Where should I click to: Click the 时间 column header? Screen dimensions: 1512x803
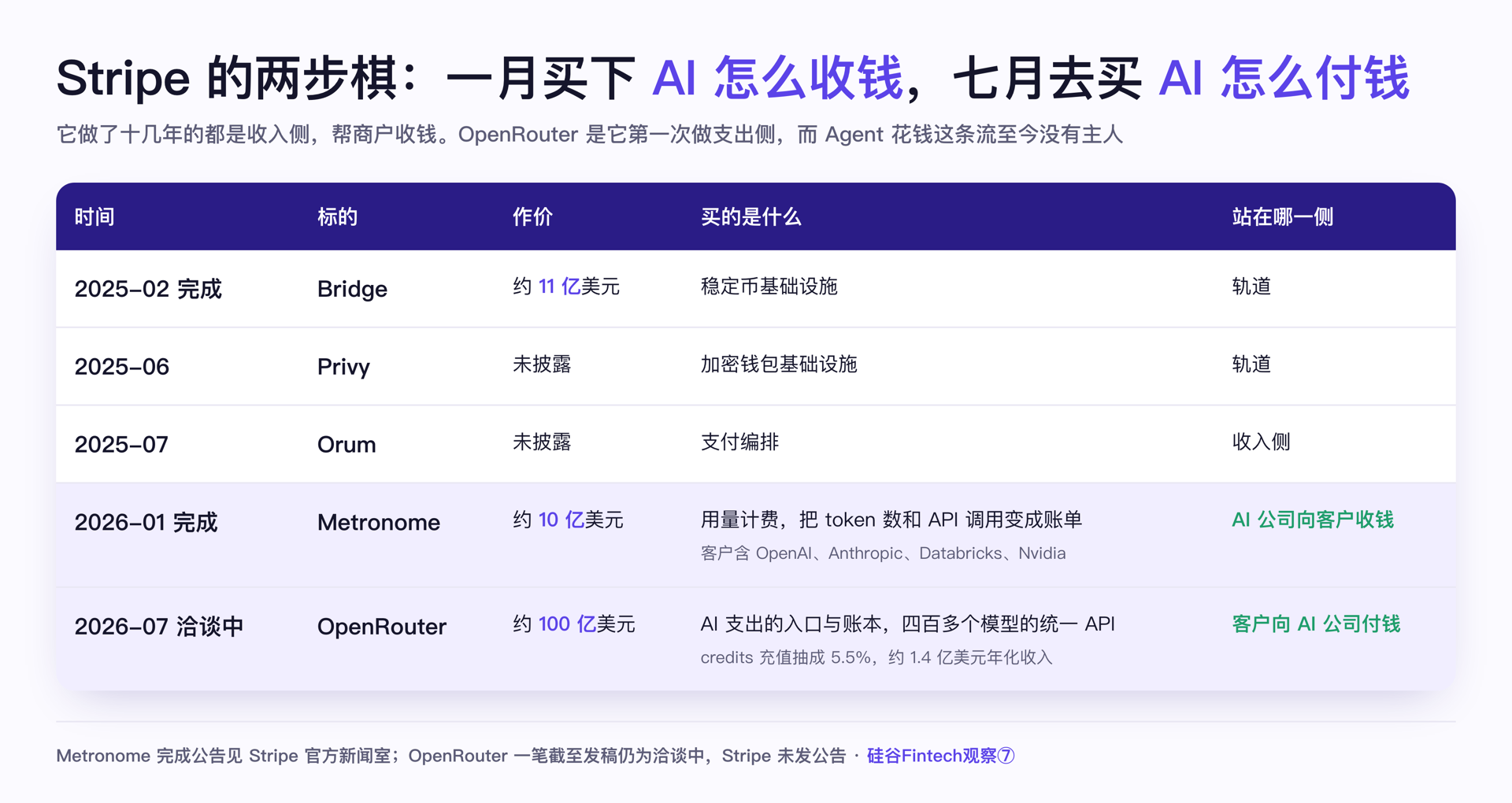pyautogui.click(x=94, y=216)
